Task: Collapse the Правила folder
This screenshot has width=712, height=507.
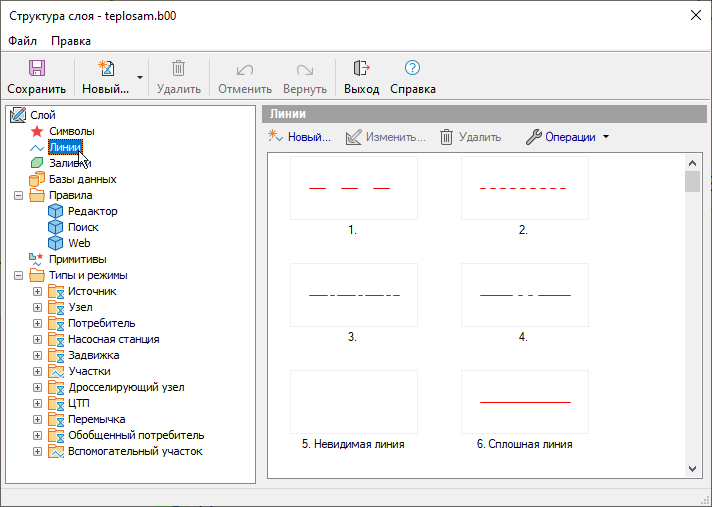Action: pos(19,195)
